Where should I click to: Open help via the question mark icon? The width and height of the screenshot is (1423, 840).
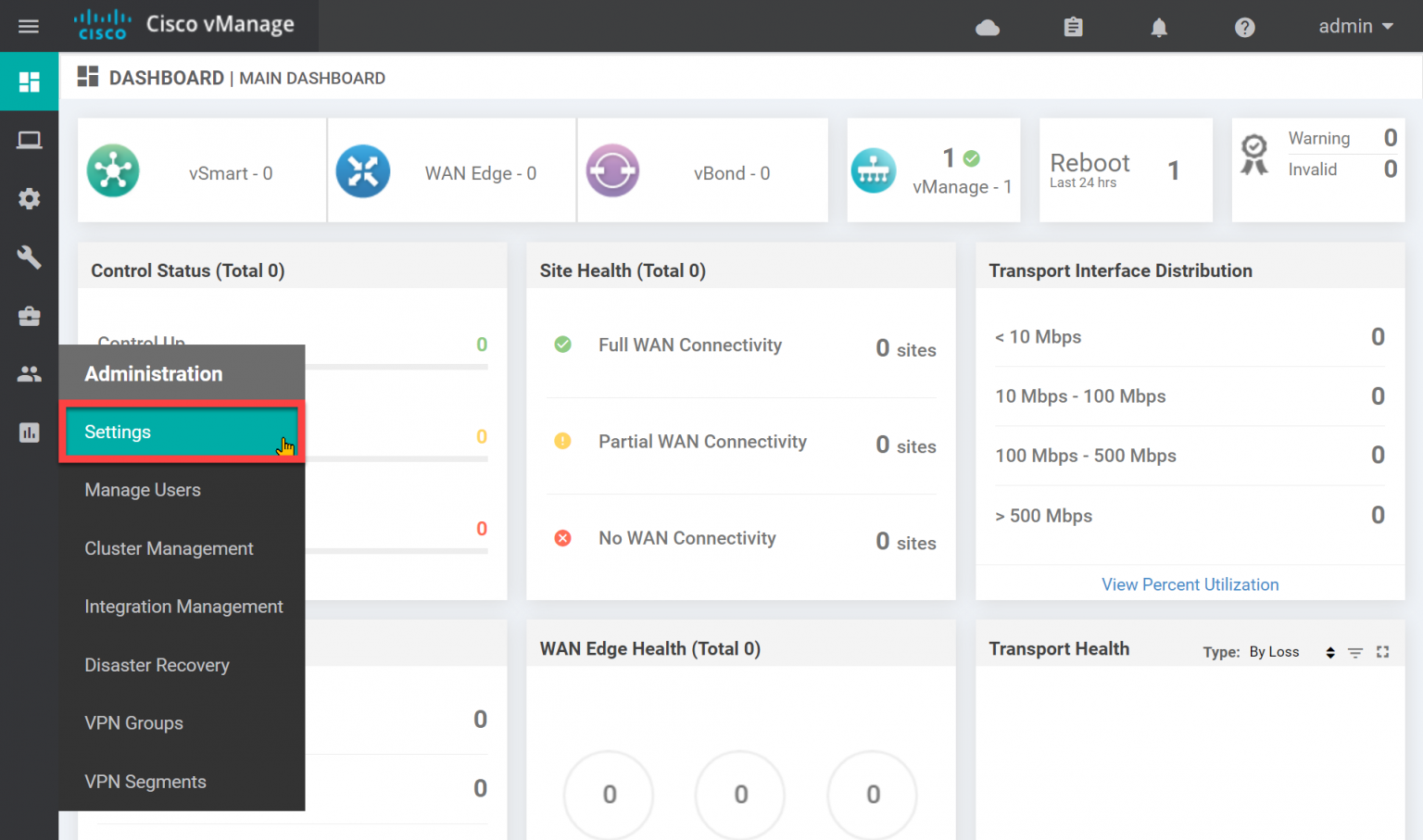coord(1244,27)
